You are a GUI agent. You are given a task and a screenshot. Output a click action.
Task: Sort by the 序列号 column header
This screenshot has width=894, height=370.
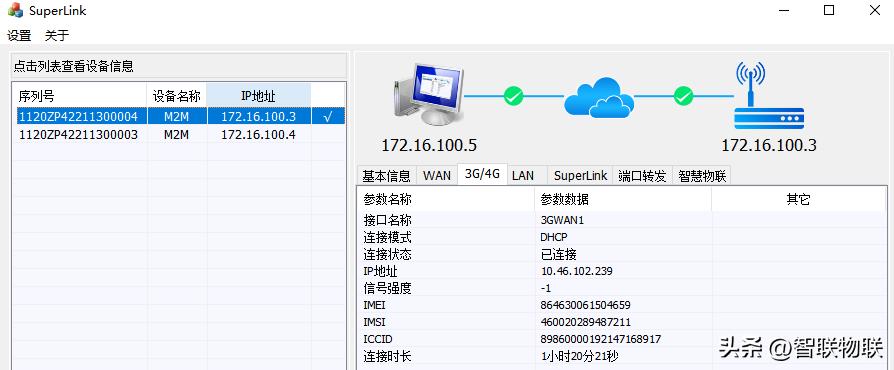pos(80,95)
